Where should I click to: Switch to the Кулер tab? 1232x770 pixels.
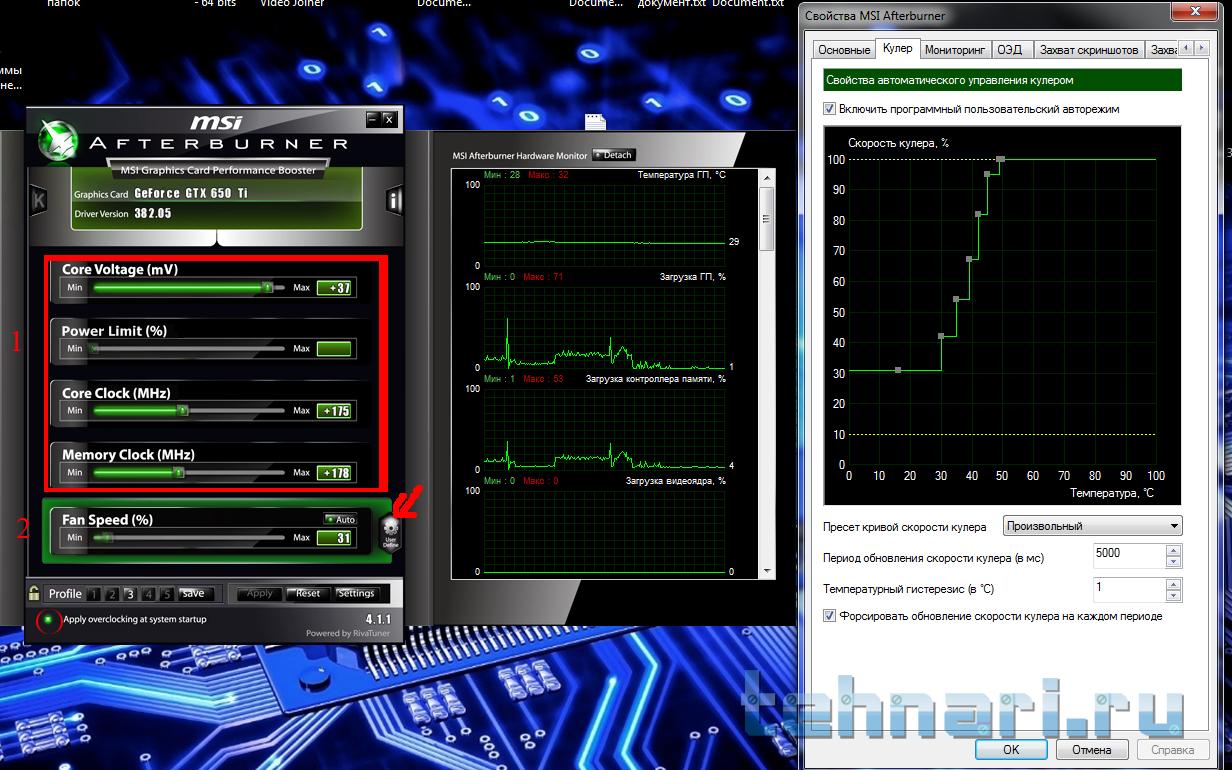coord(897,48)
